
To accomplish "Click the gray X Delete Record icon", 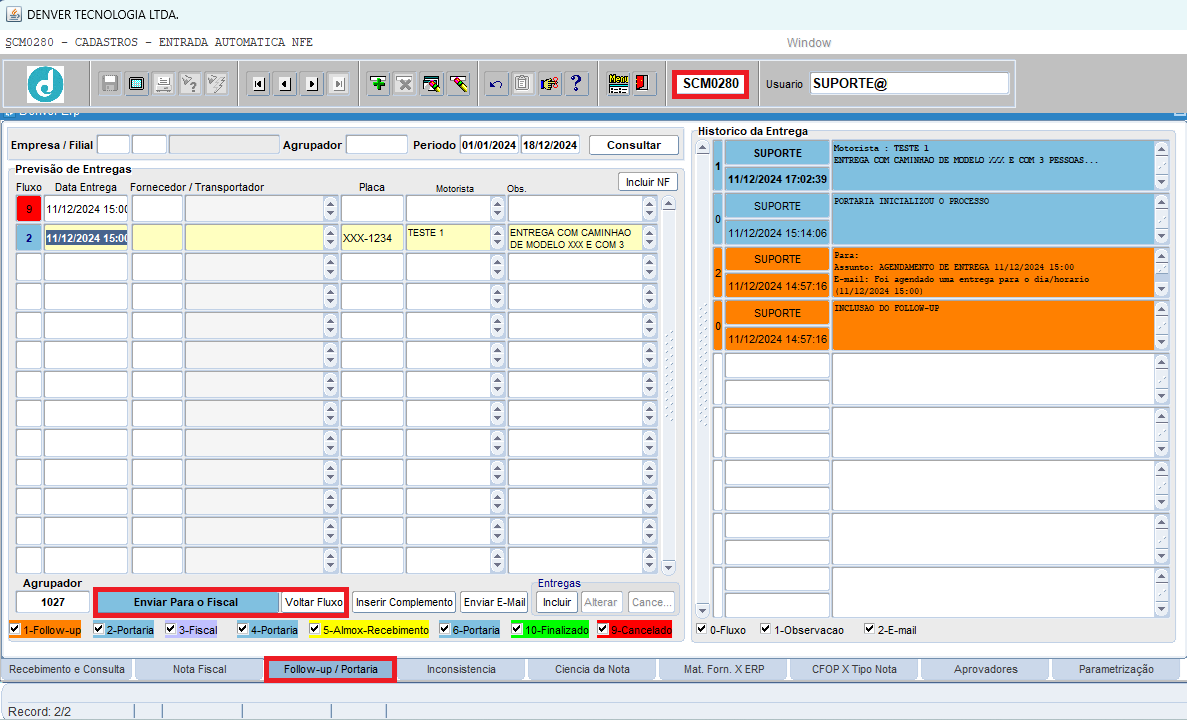I will coord(405,83).
